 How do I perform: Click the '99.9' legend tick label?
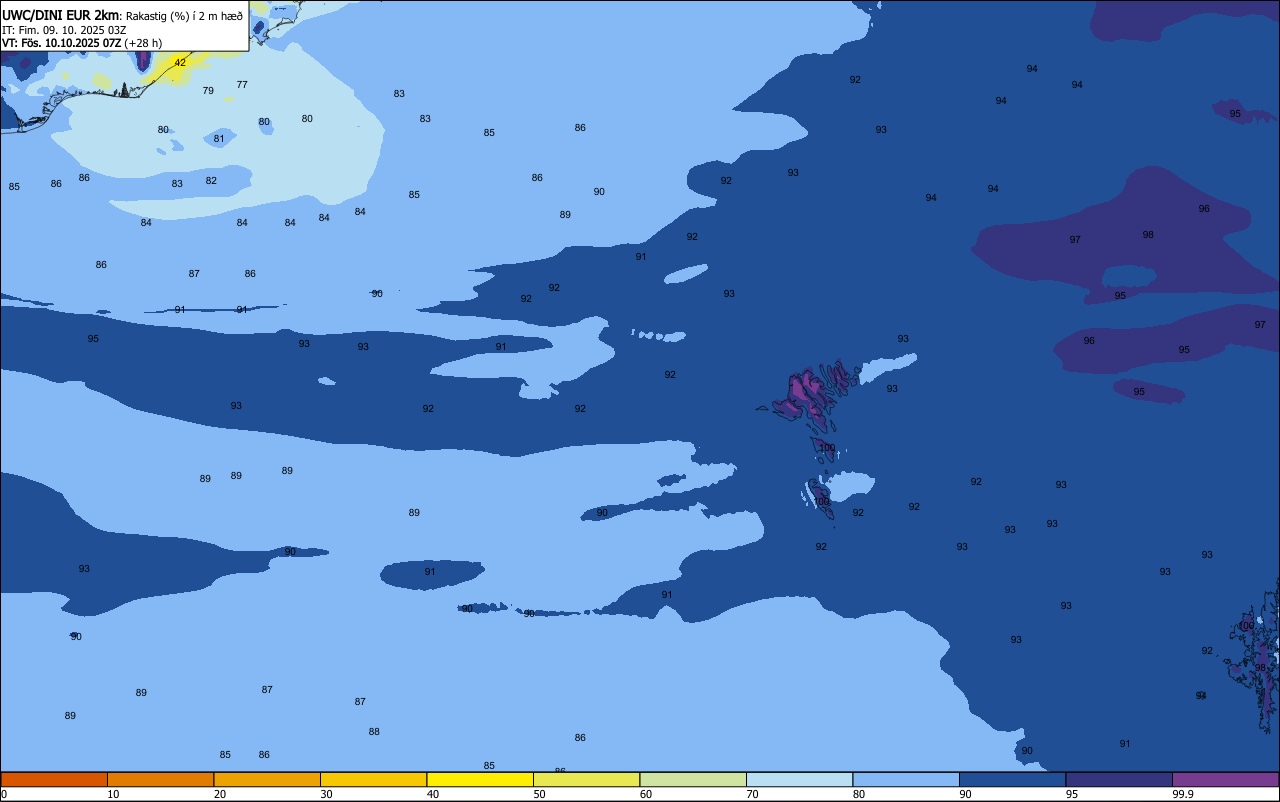[x=1183, y=794]
